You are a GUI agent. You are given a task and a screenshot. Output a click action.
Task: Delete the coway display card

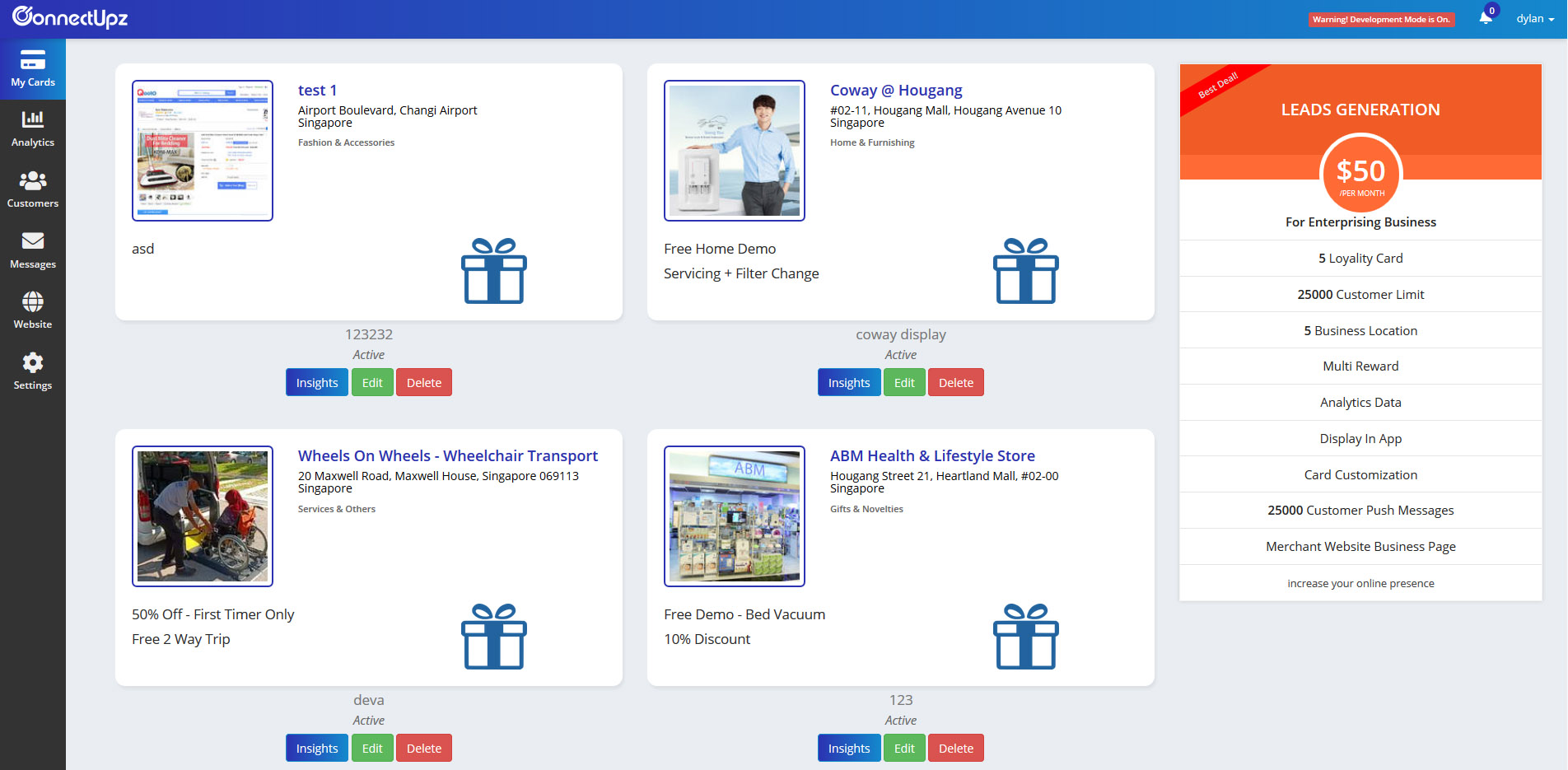[x=956, y=382]
